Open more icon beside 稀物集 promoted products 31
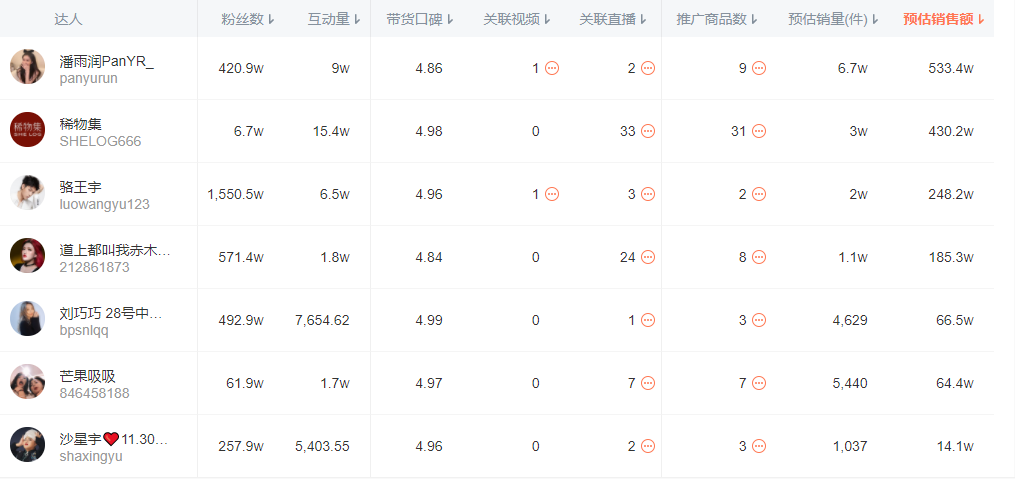The width and height of the screenshot is (1015, 479). [x=759, y=131]
